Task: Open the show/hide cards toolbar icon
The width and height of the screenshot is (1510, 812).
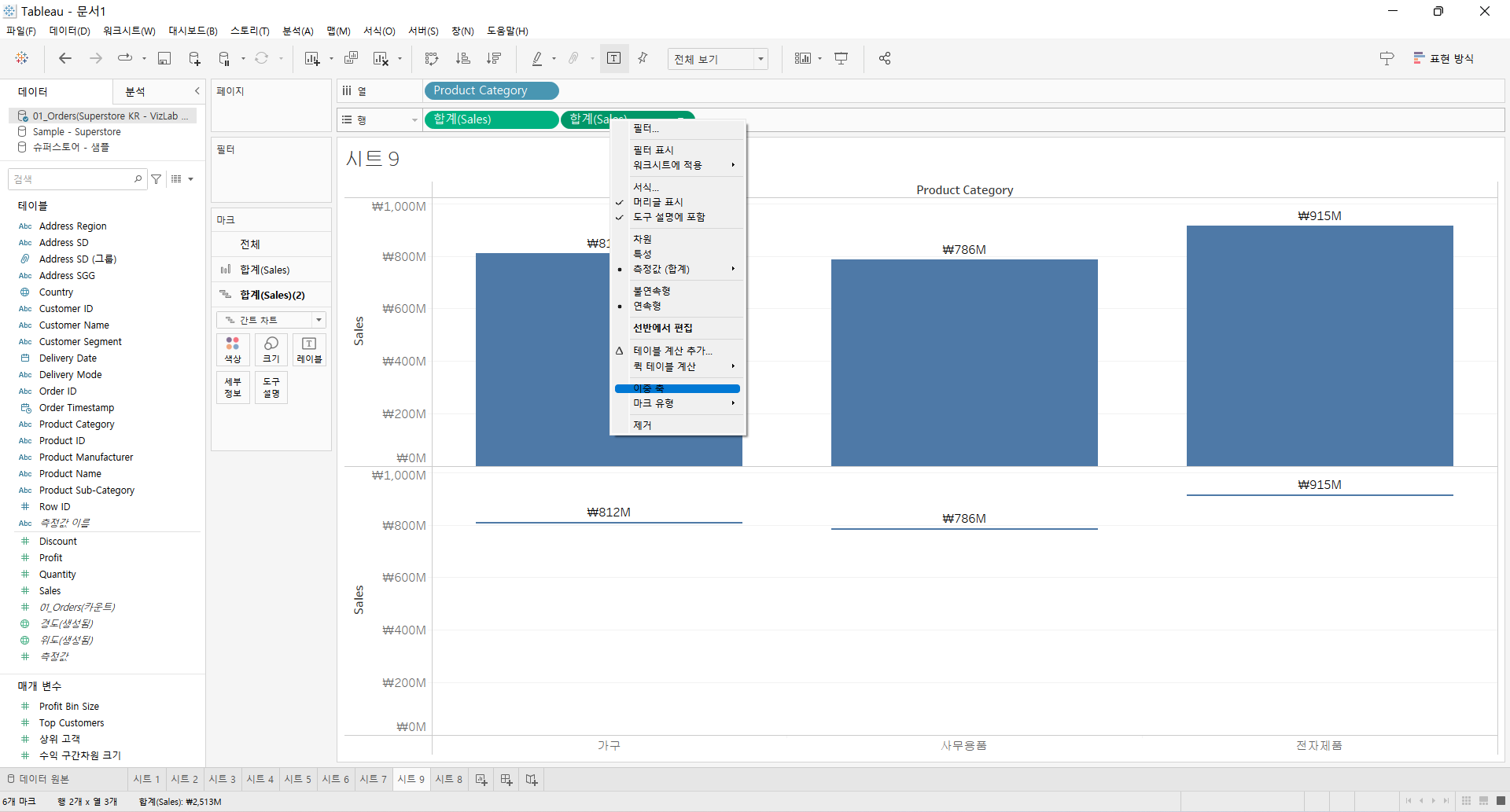Action: pyautogui.click(x=802, y=58)
